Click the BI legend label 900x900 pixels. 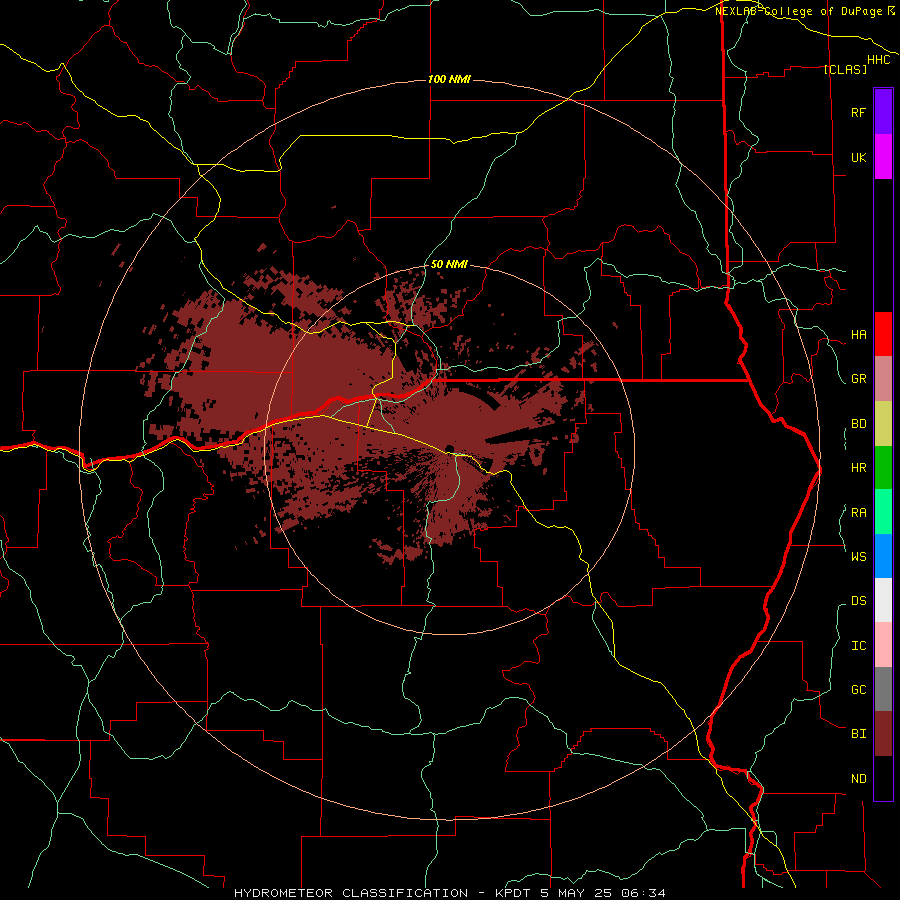[x=858, y=734]
